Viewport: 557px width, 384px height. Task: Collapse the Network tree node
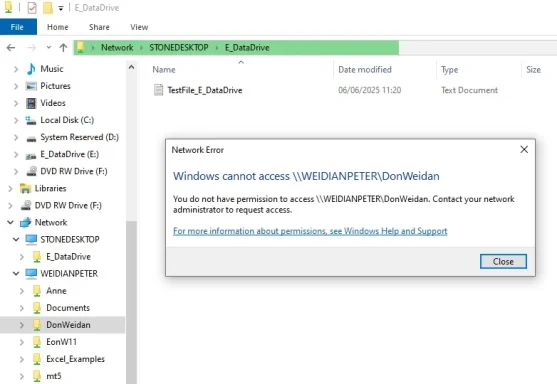point(10,222)
